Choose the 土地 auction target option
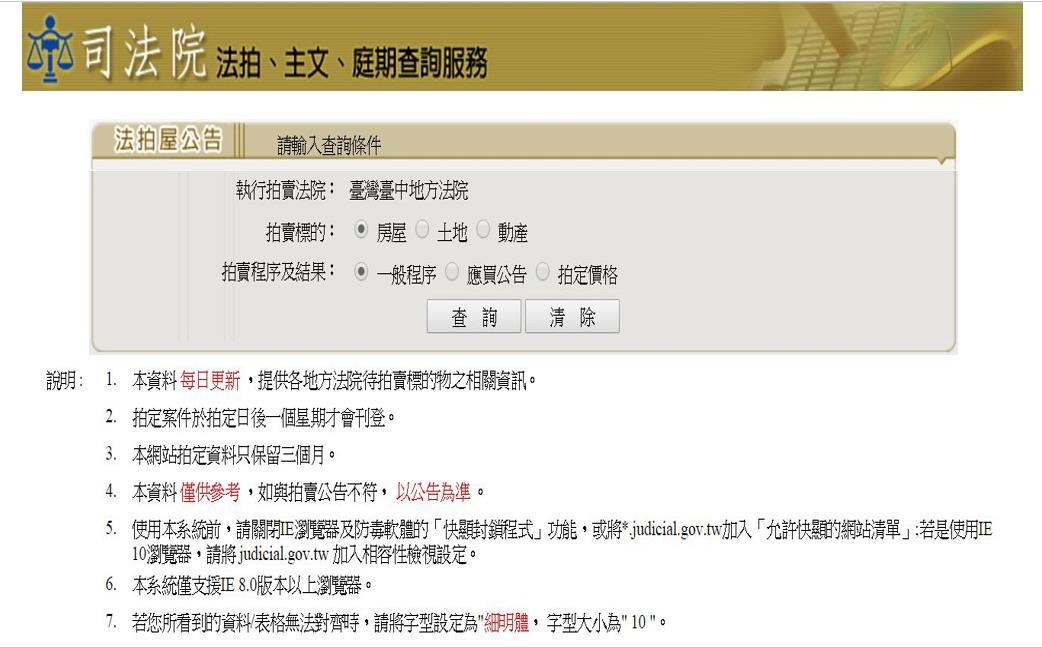The width and height of the screenshot is (1042, 648). (422, 232)
